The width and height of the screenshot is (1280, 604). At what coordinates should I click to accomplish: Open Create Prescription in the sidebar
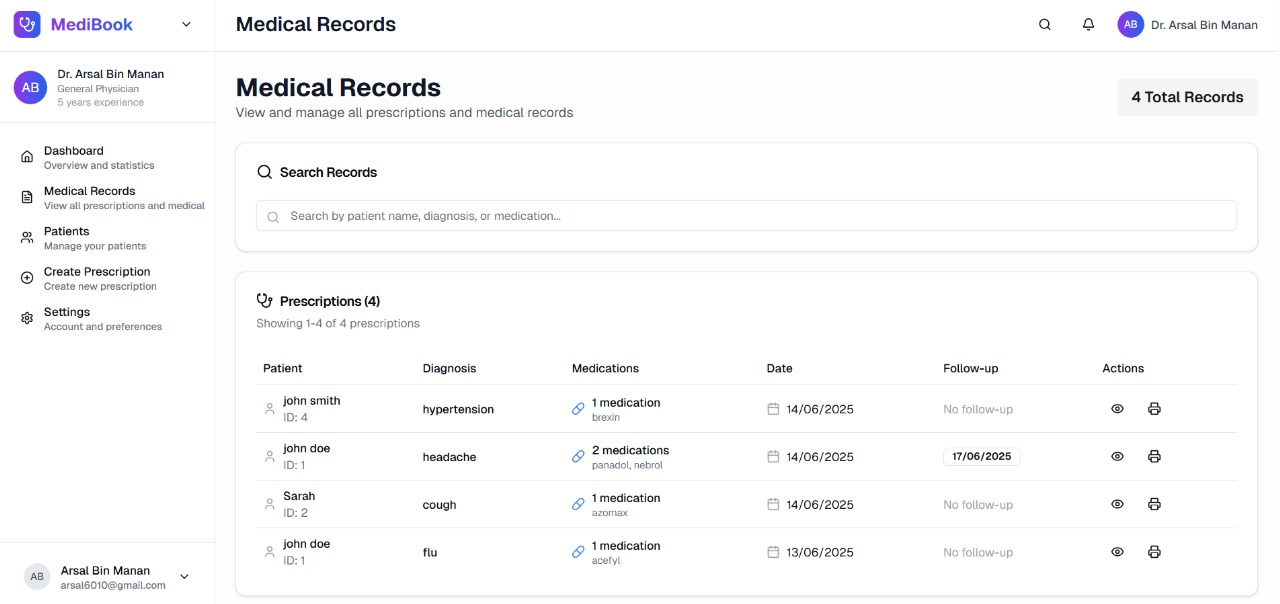click(97, 278)
